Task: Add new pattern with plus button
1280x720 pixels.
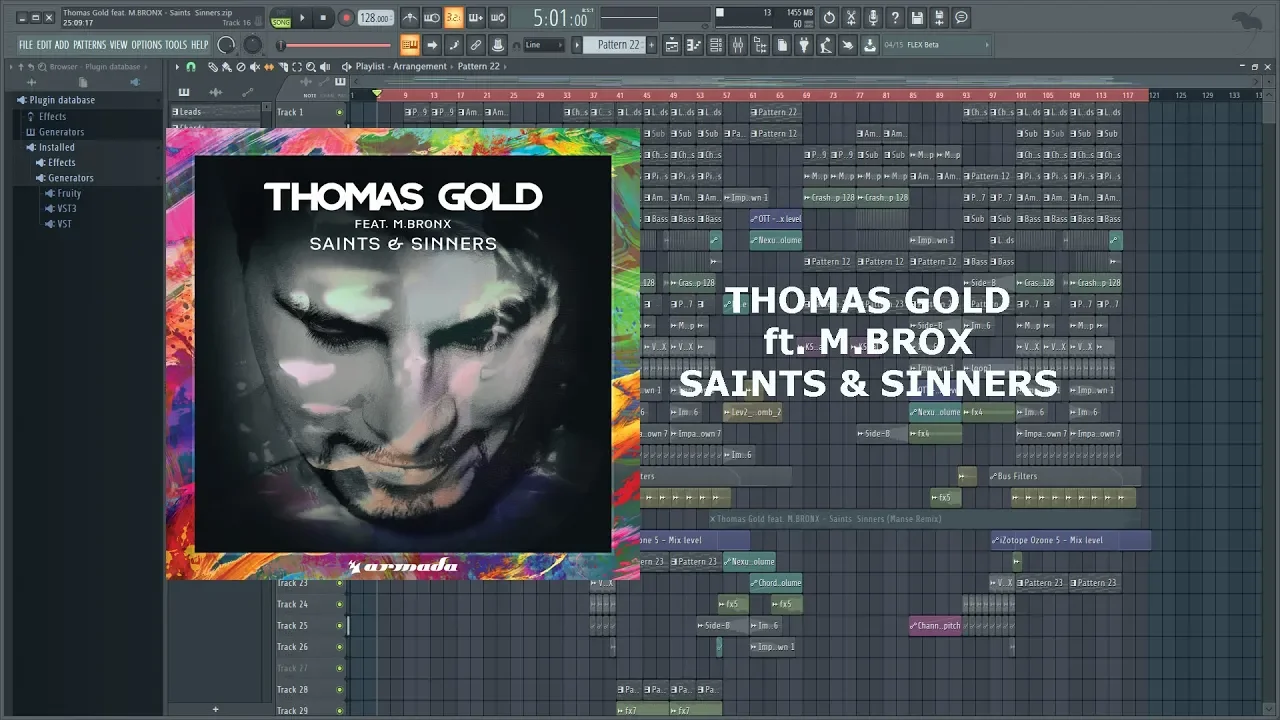Action: (651, 45)
